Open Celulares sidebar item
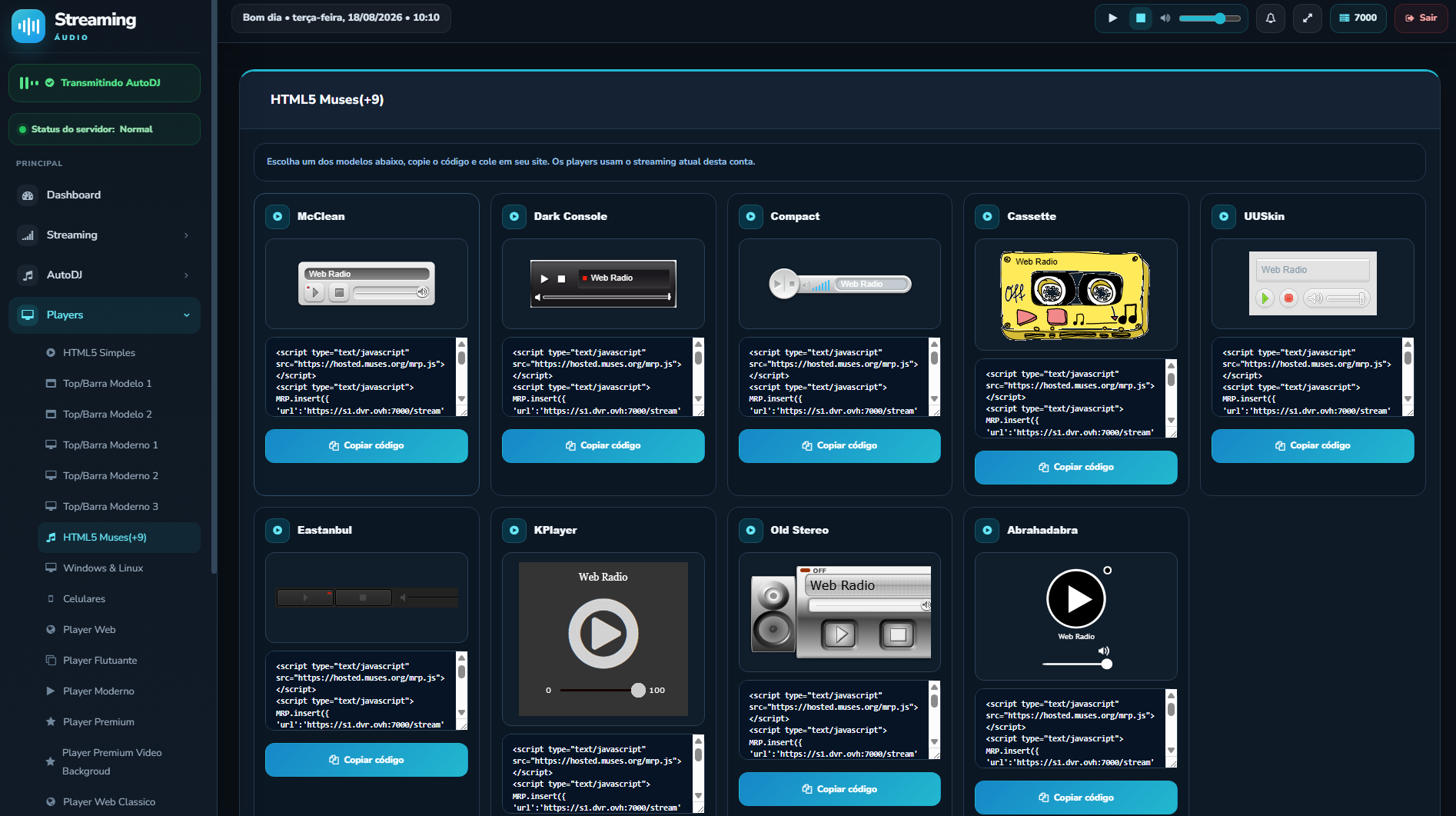 point(119,599)
